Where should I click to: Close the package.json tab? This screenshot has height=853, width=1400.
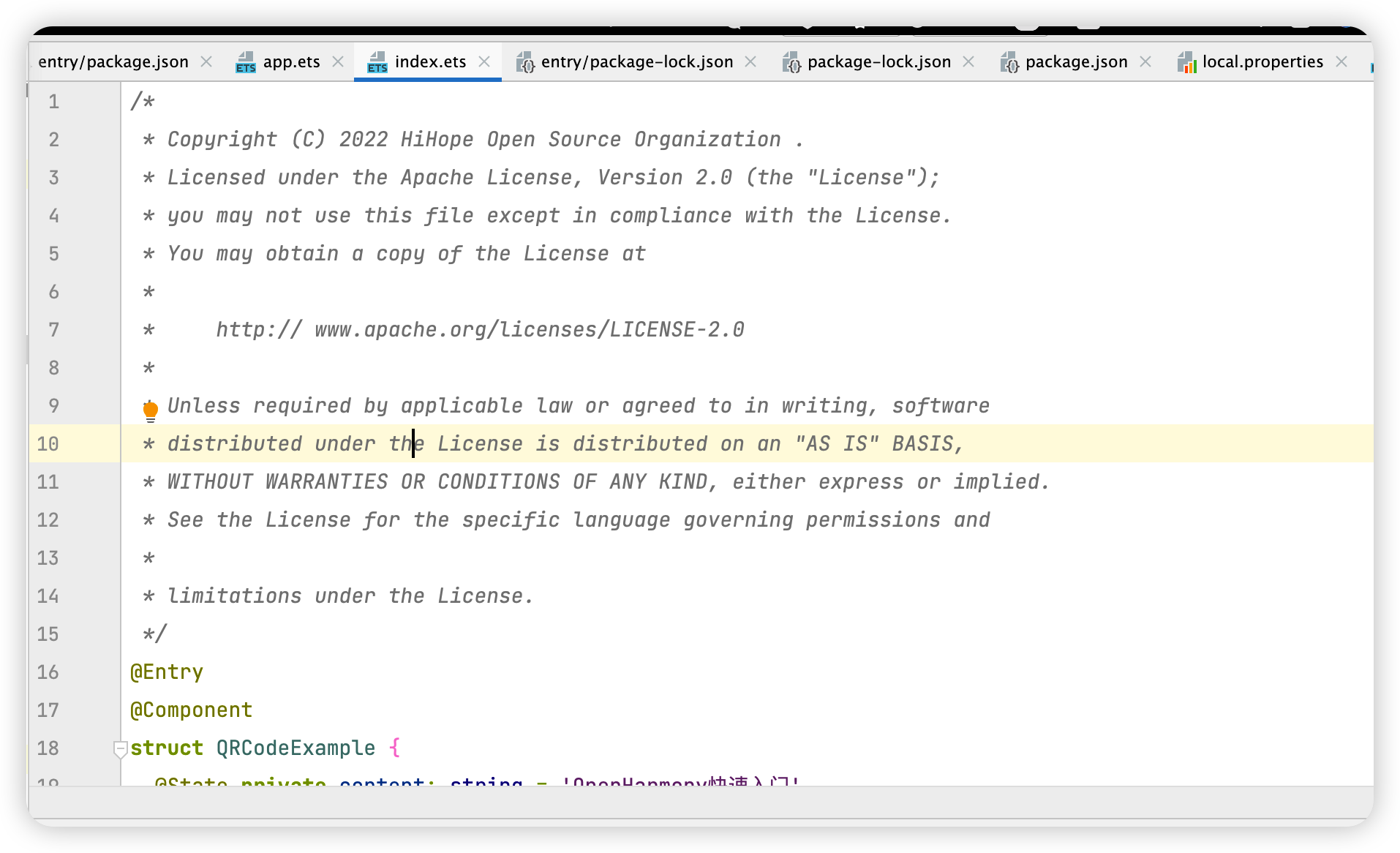tap(1145, 62)
